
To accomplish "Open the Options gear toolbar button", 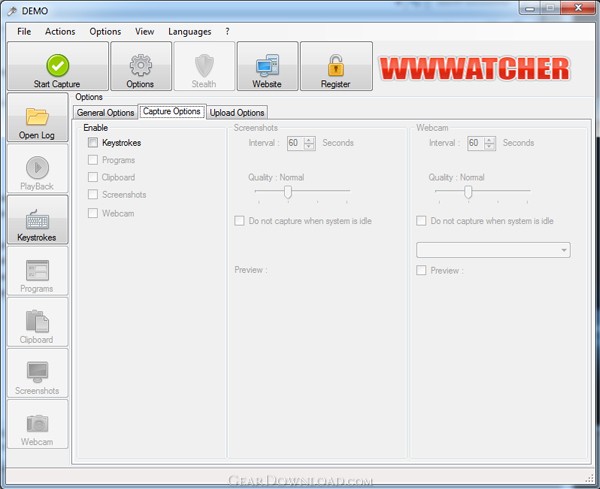I will pyautogui.click(x=141, y=66).
